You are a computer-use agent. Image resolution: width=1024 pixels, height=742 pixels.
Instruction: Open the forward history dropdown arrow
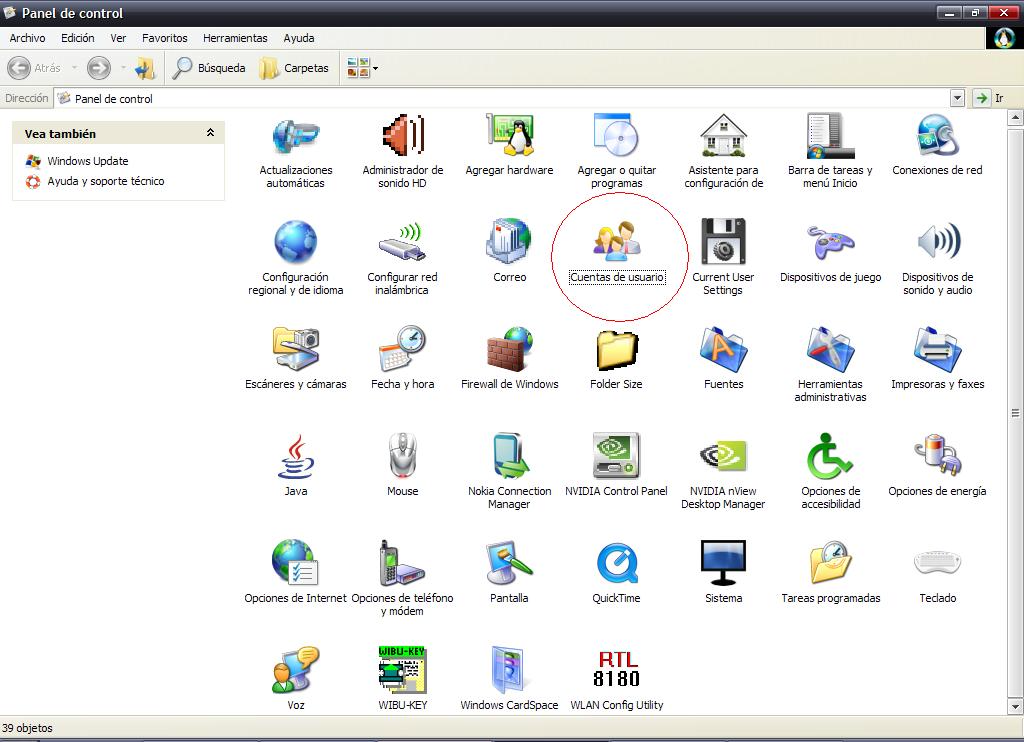123,67
